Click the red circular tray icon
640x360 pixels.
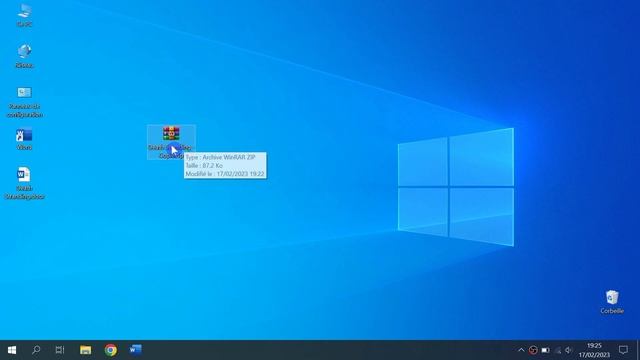533,350
